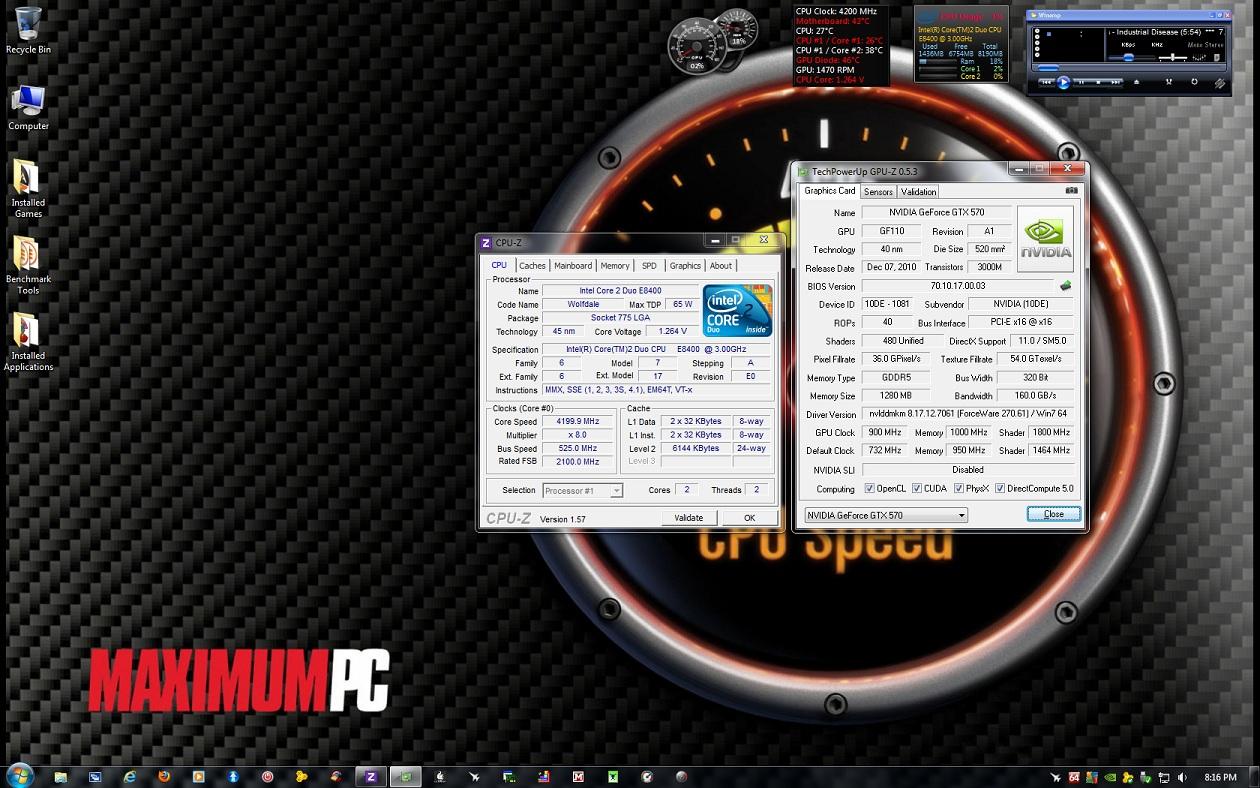1260x788 pixels.
Task: Click Winamp eject/open file button
Action: (x=1136, y=82)
